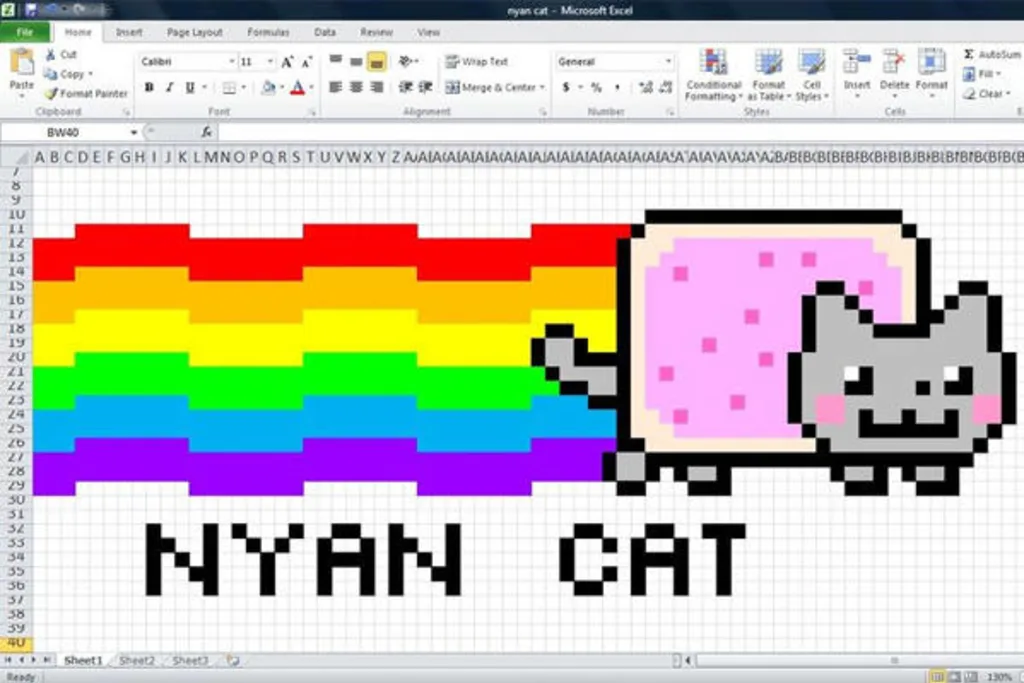Decrease font size with the small A icon
1024x683 pixels.
(307, 63)
